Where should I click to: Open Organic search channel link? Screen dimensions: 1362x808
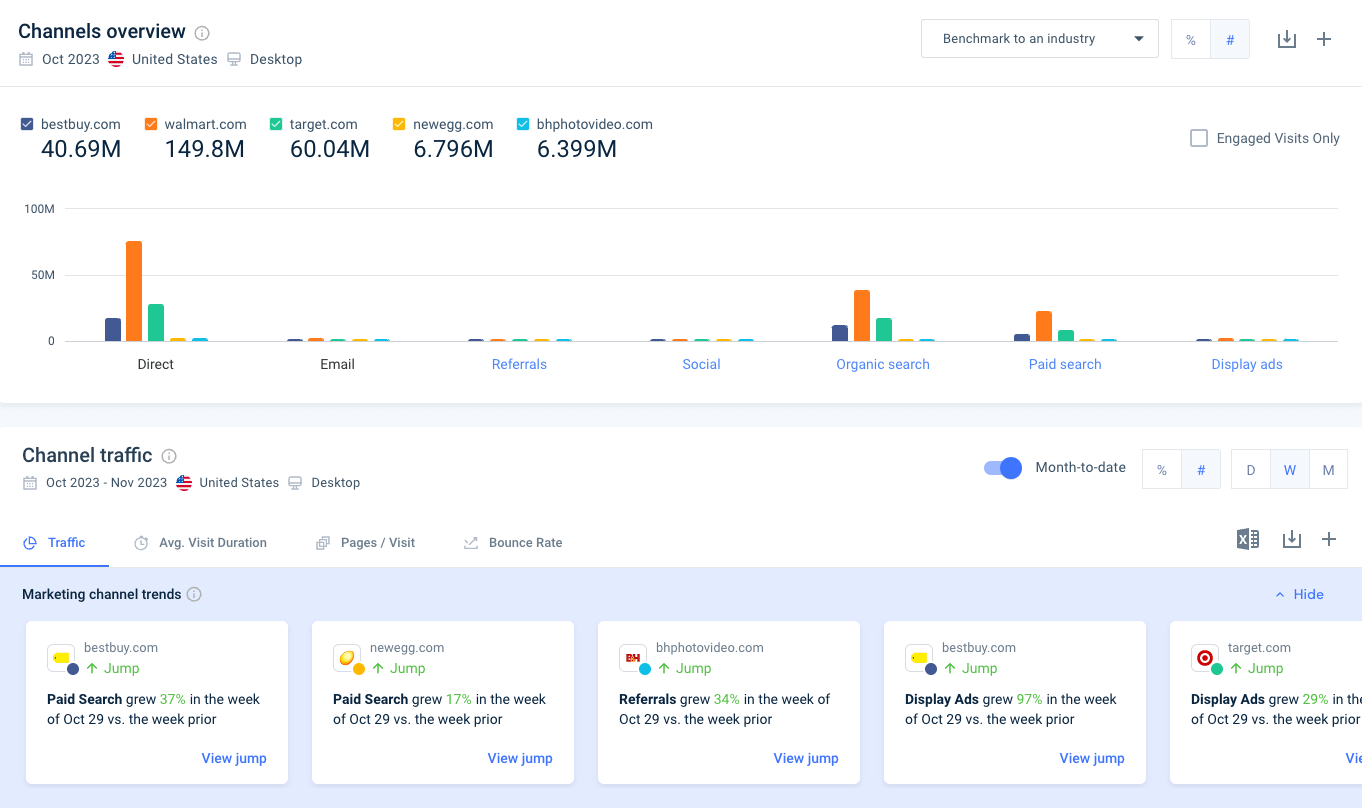tap(883, 364)
